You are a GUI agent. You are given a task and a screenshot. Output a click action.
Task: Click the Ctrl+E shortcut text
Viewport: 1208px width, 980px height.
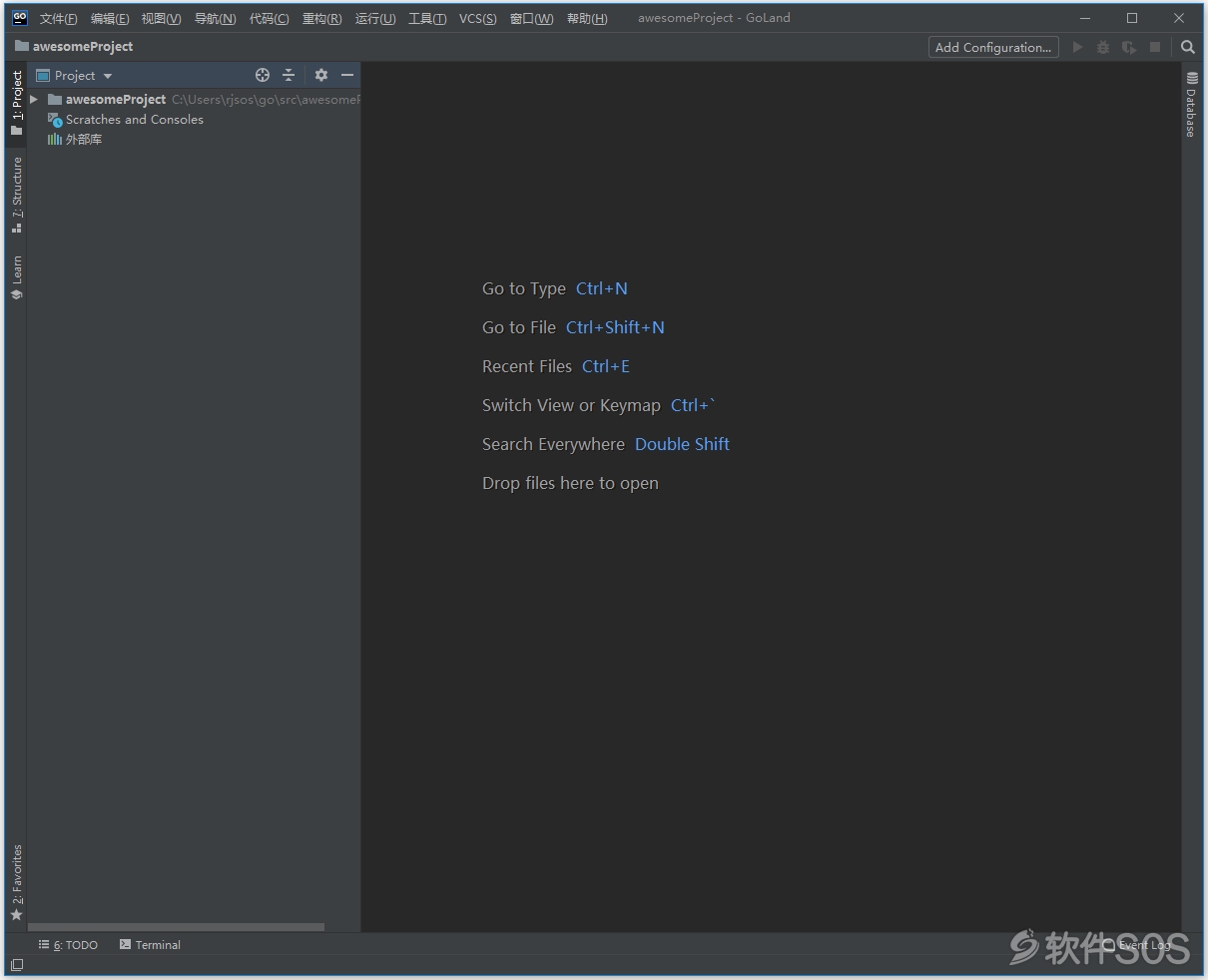[x=606, y=366]
